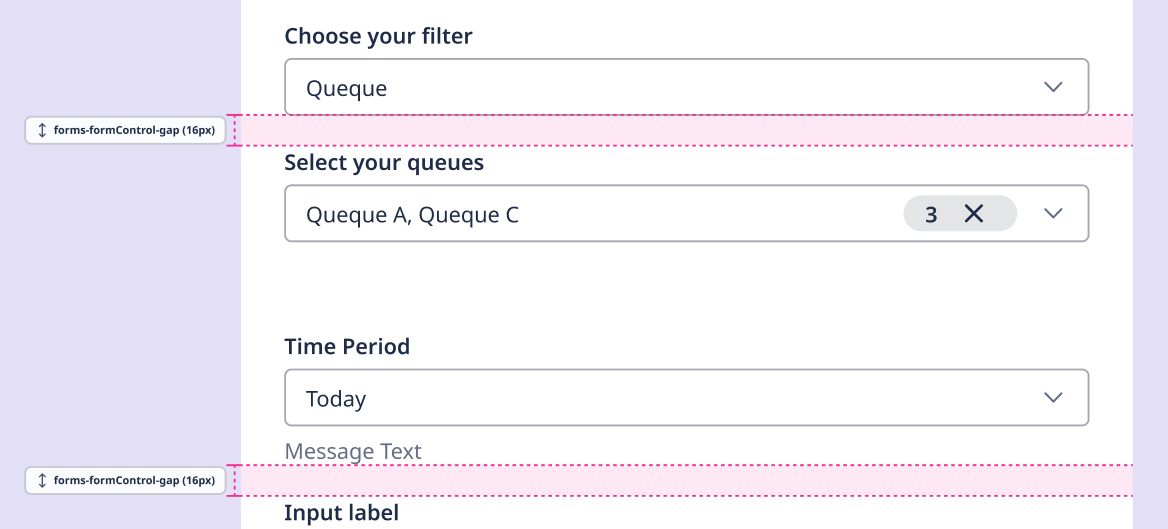Viewport: 1168px width, 529px height.
Task: Click the 3 selected-count badge number
Action: tap(931, 215)
